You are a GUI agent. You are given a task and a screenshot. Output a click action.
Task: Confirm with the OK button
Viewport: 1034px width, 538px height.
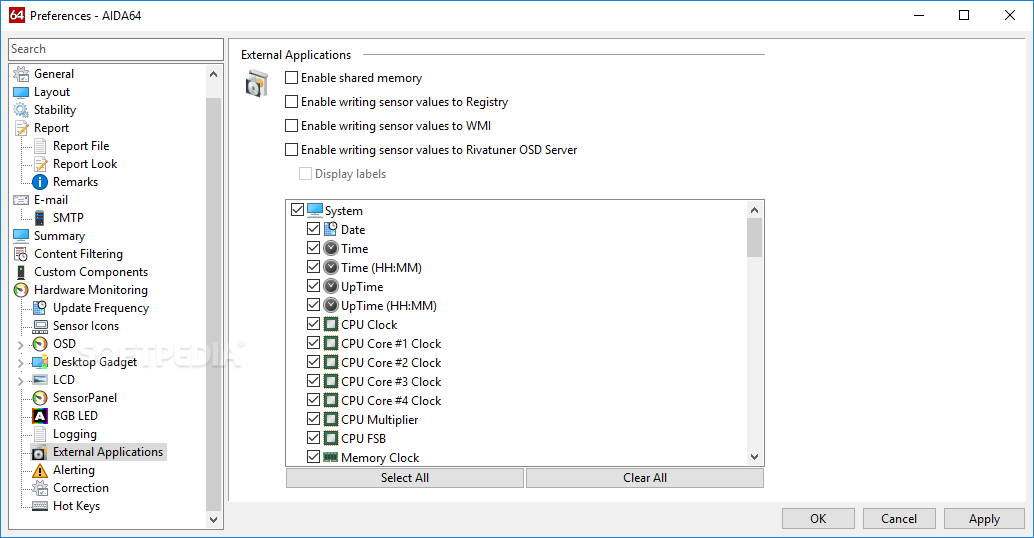point(818,519)
